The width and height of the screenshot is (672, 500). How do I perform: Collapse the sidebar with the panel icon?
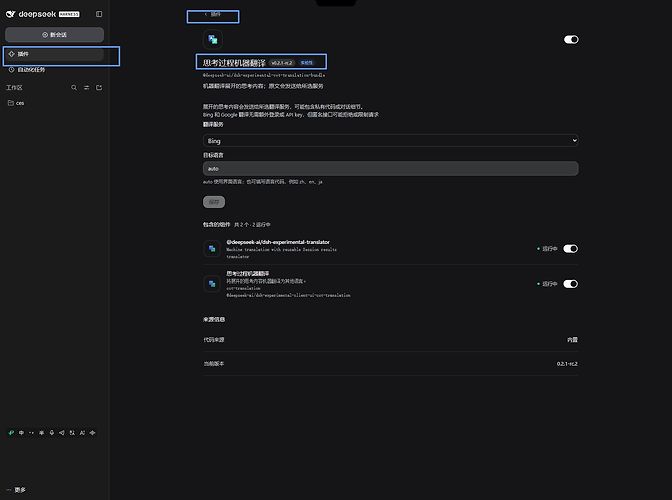click(99, 14)
